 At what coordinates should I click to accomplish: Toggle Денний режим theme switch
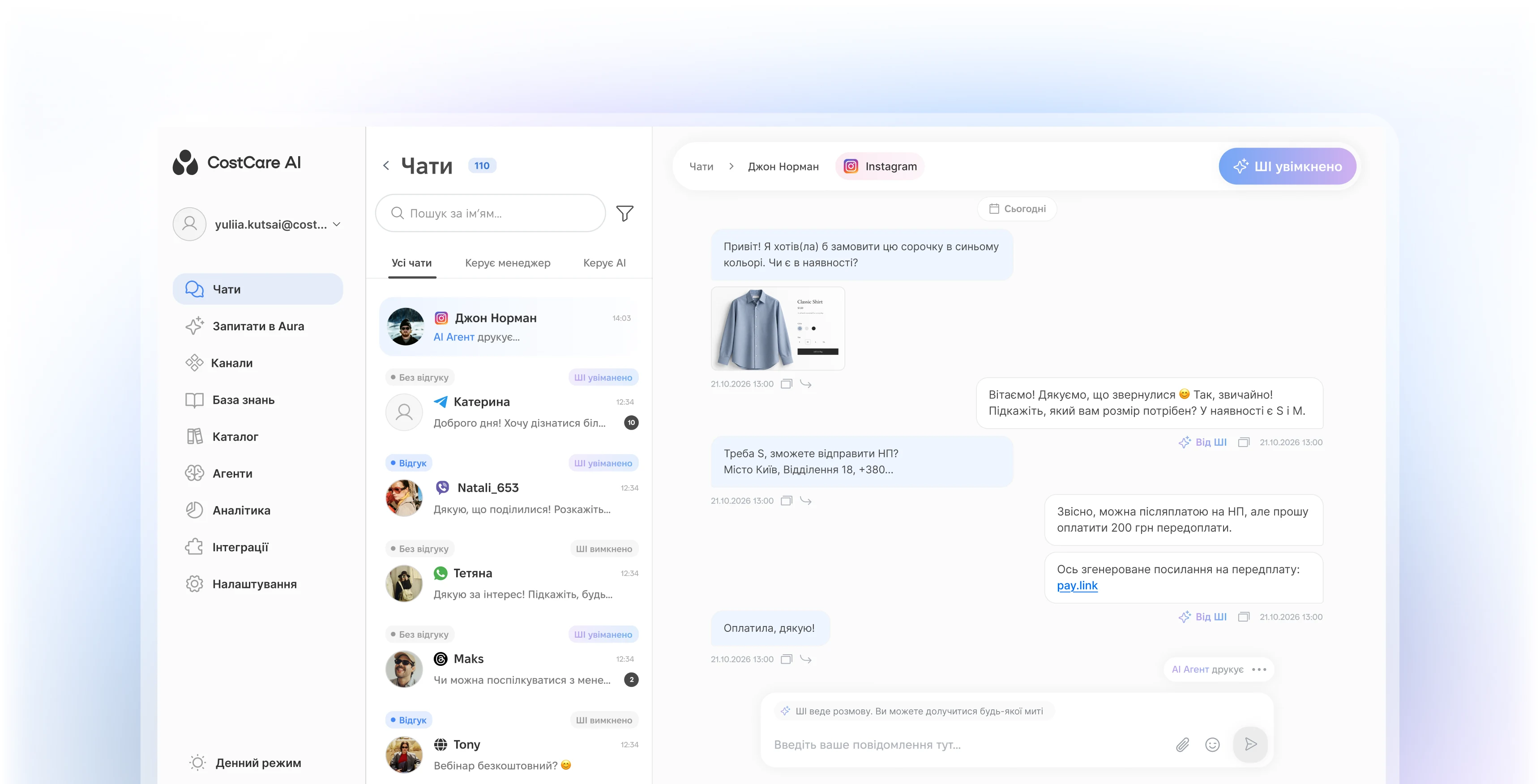[245, 763]
